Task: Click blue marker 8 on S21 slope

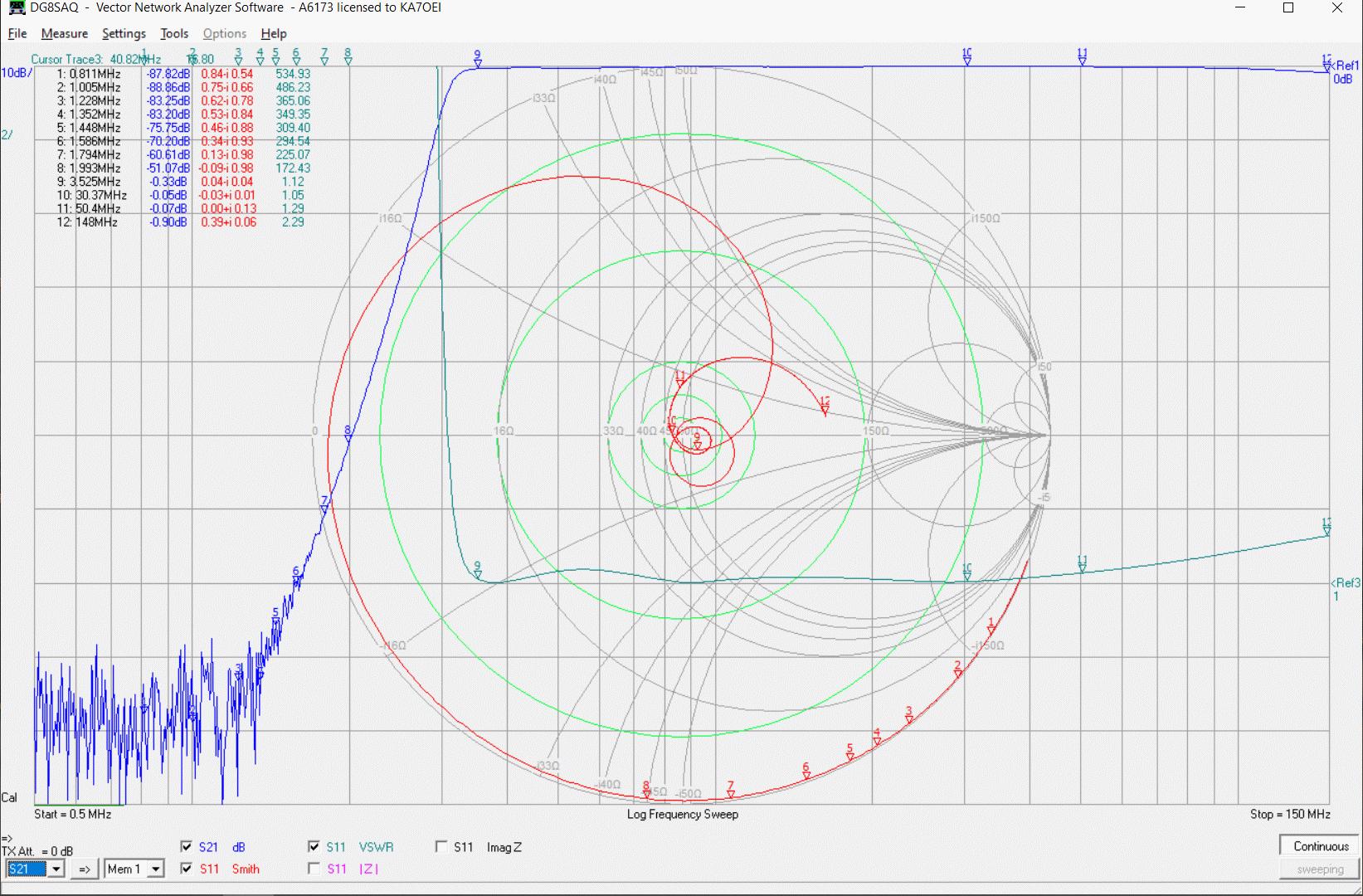Action: click(348, 435)
